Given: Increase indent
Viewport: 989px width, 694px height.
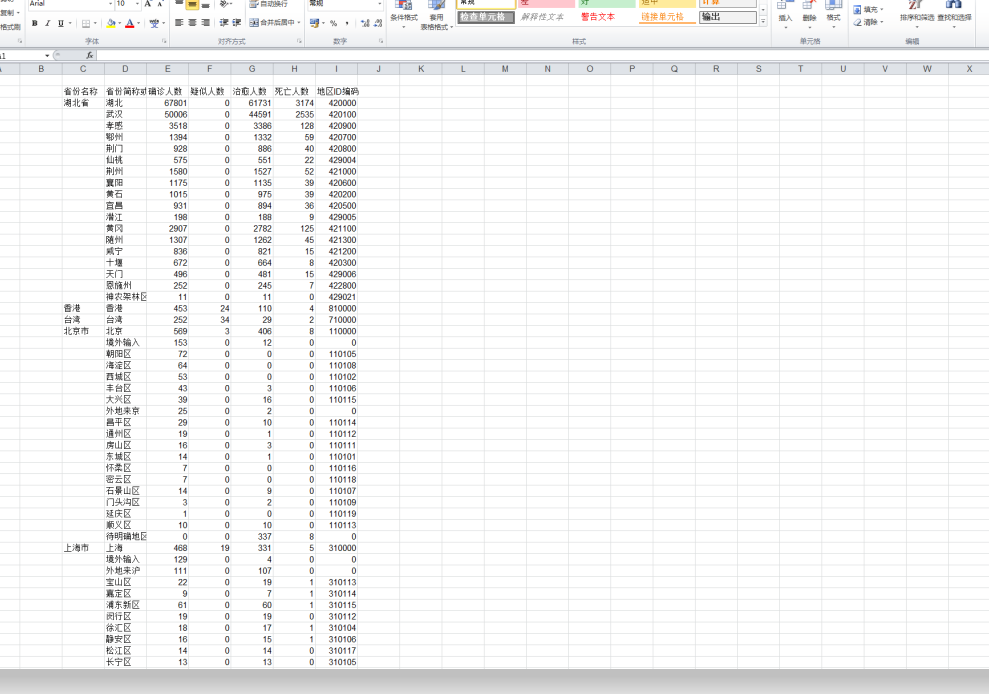Looking at the screenshot, I should tap(237, 23).
